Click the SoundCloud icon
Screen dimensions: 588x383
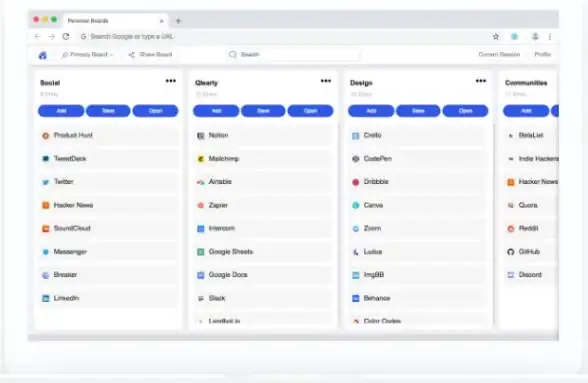pos(46,229)
